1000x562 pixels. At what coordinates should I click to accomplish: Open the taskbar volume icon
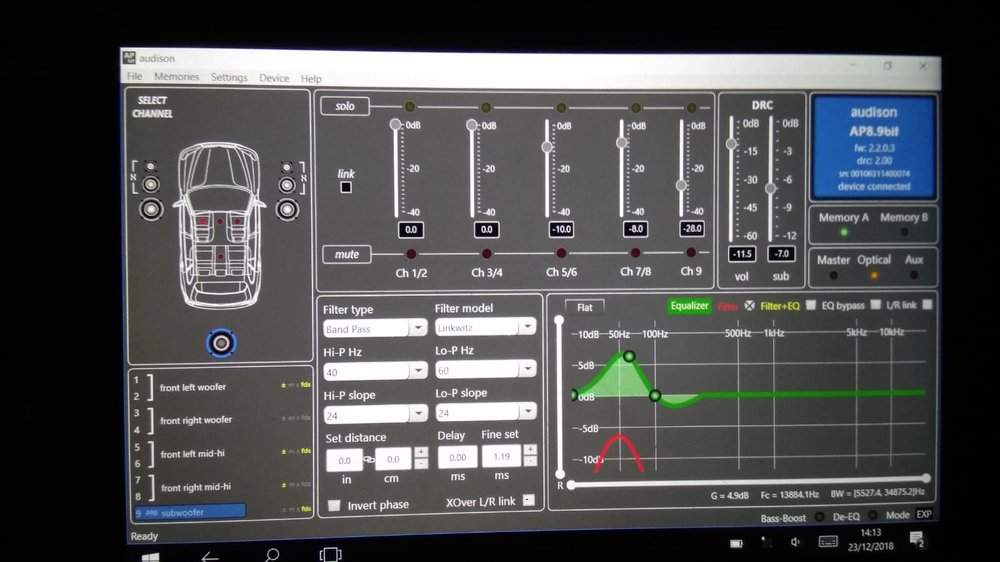pyautogui.click(x=795, y=542)
